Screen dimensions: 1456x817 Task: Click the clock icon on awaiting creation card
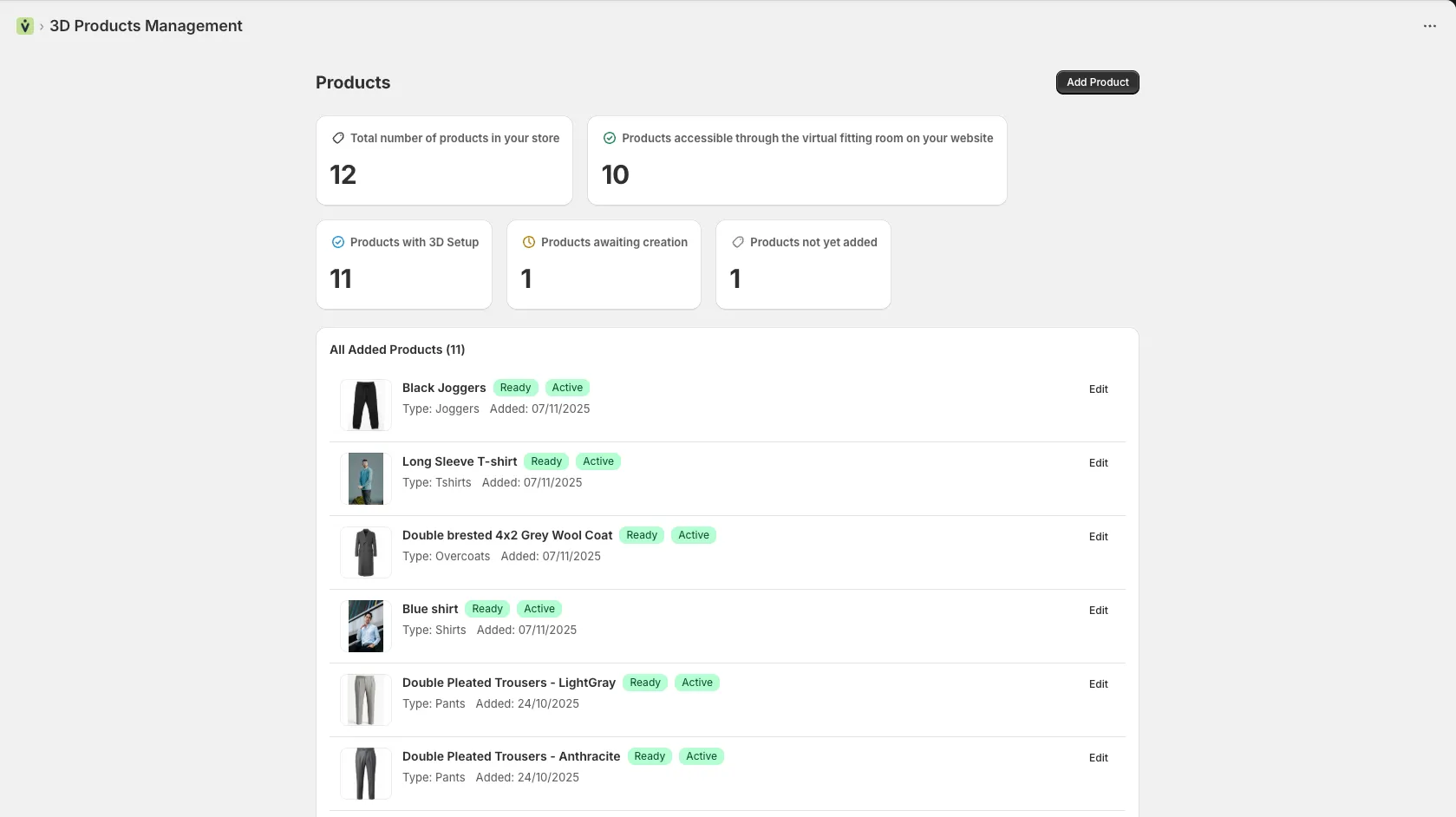click(529, 242)
